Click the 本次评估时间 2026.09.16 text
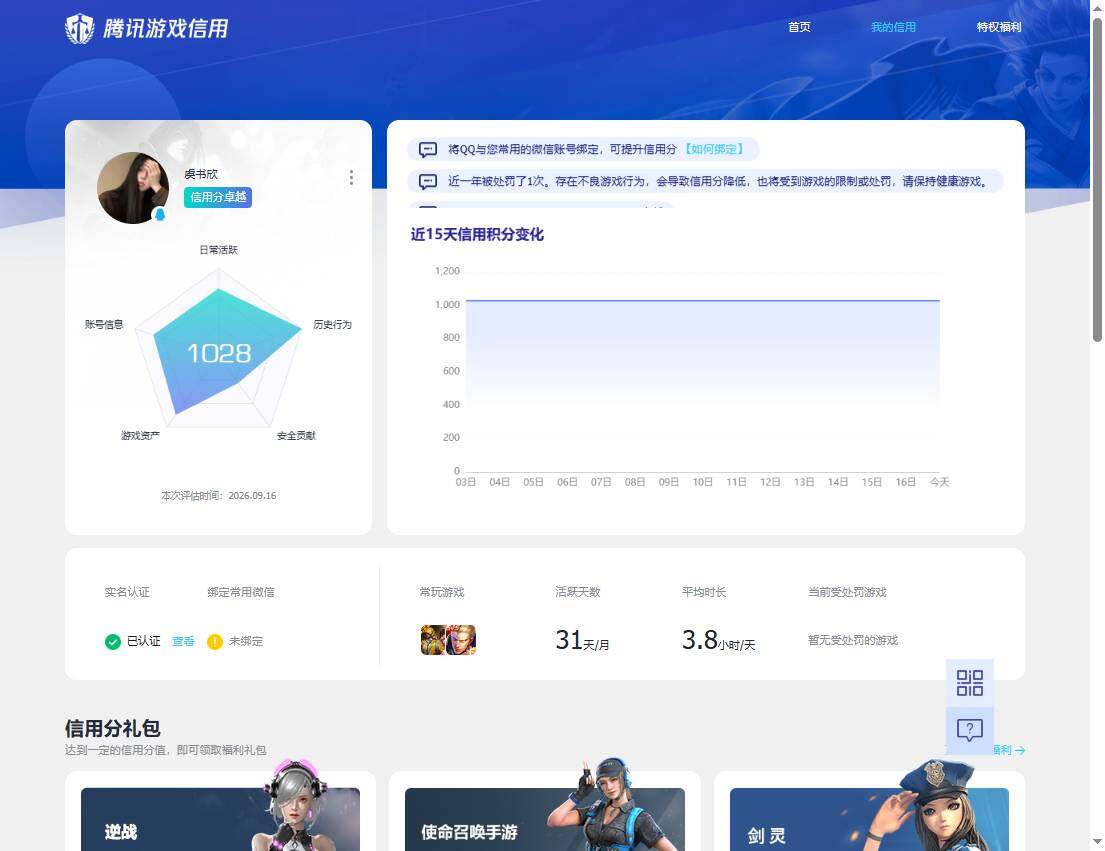This screenshot has height=851, width=1105. pyautogui.click(x=218, y=496)
